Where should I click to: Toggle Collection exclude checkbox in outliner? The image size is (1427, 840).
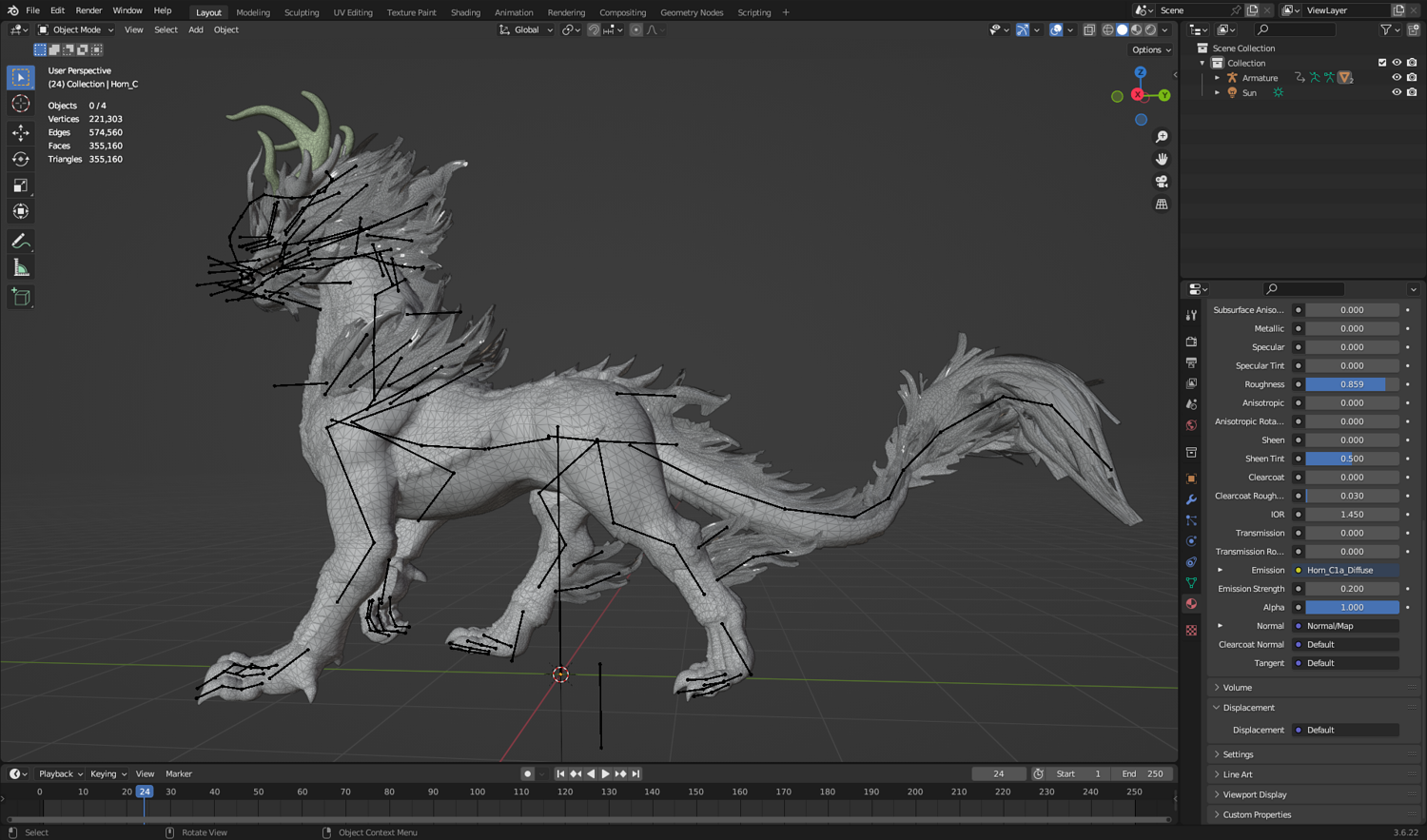point(1382,63)
